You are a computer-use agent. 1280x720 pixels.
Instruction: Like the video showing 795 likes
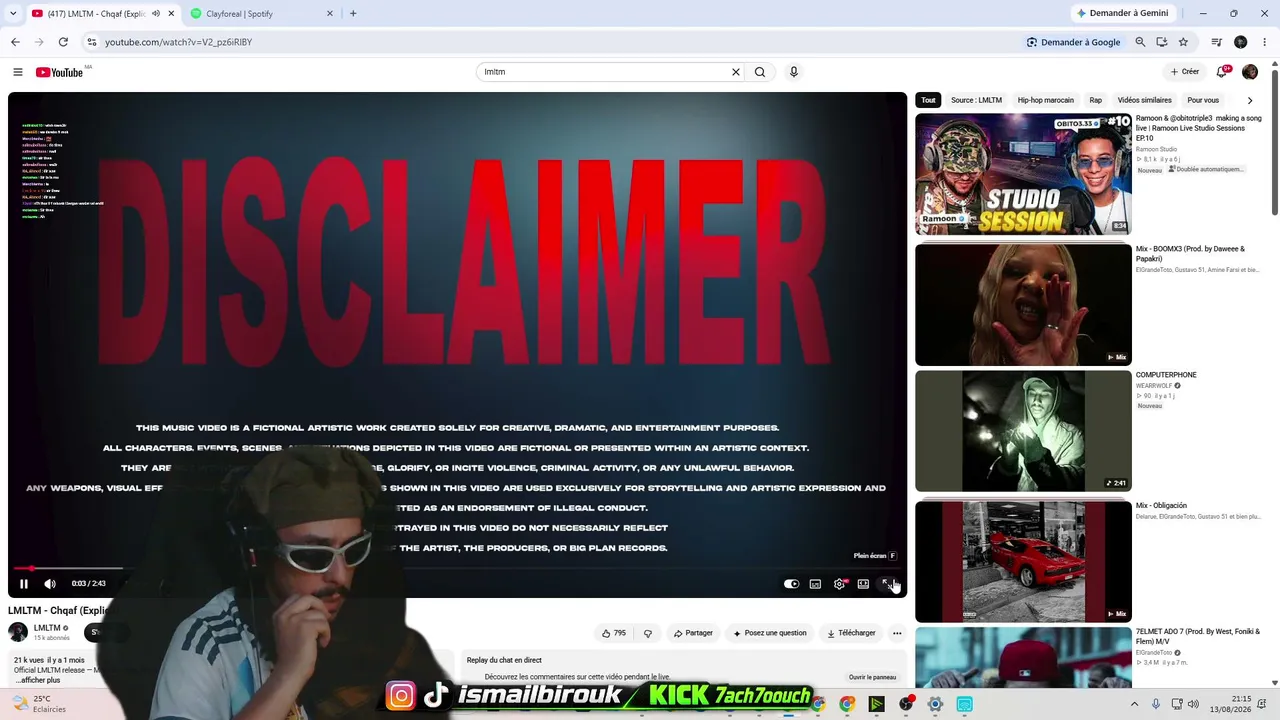(x=614, y=633)
